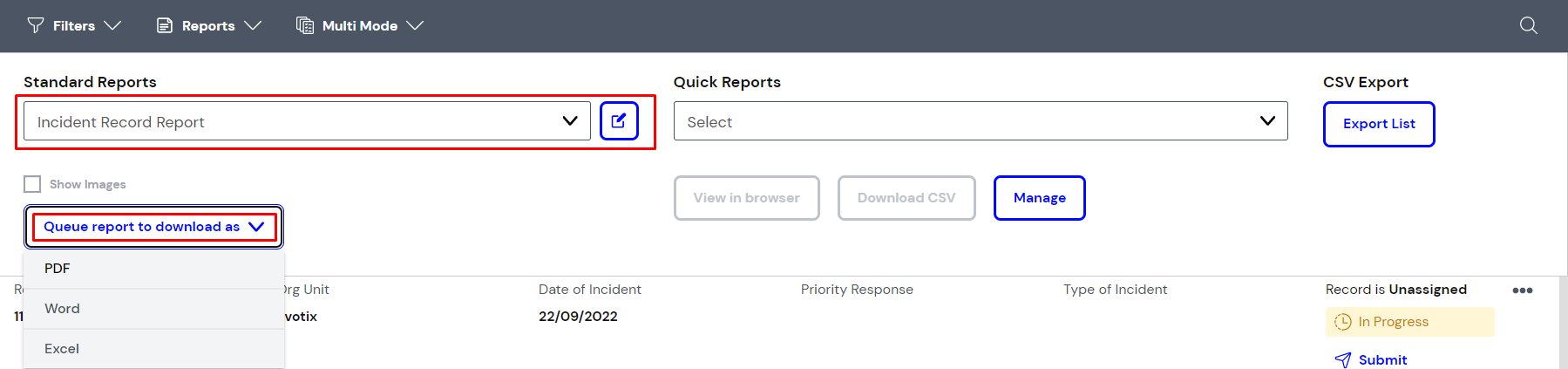Expand the Quick Reports Select dropdown
The height and width of the screenshot is (369, 1568).
tap(980, 121)
